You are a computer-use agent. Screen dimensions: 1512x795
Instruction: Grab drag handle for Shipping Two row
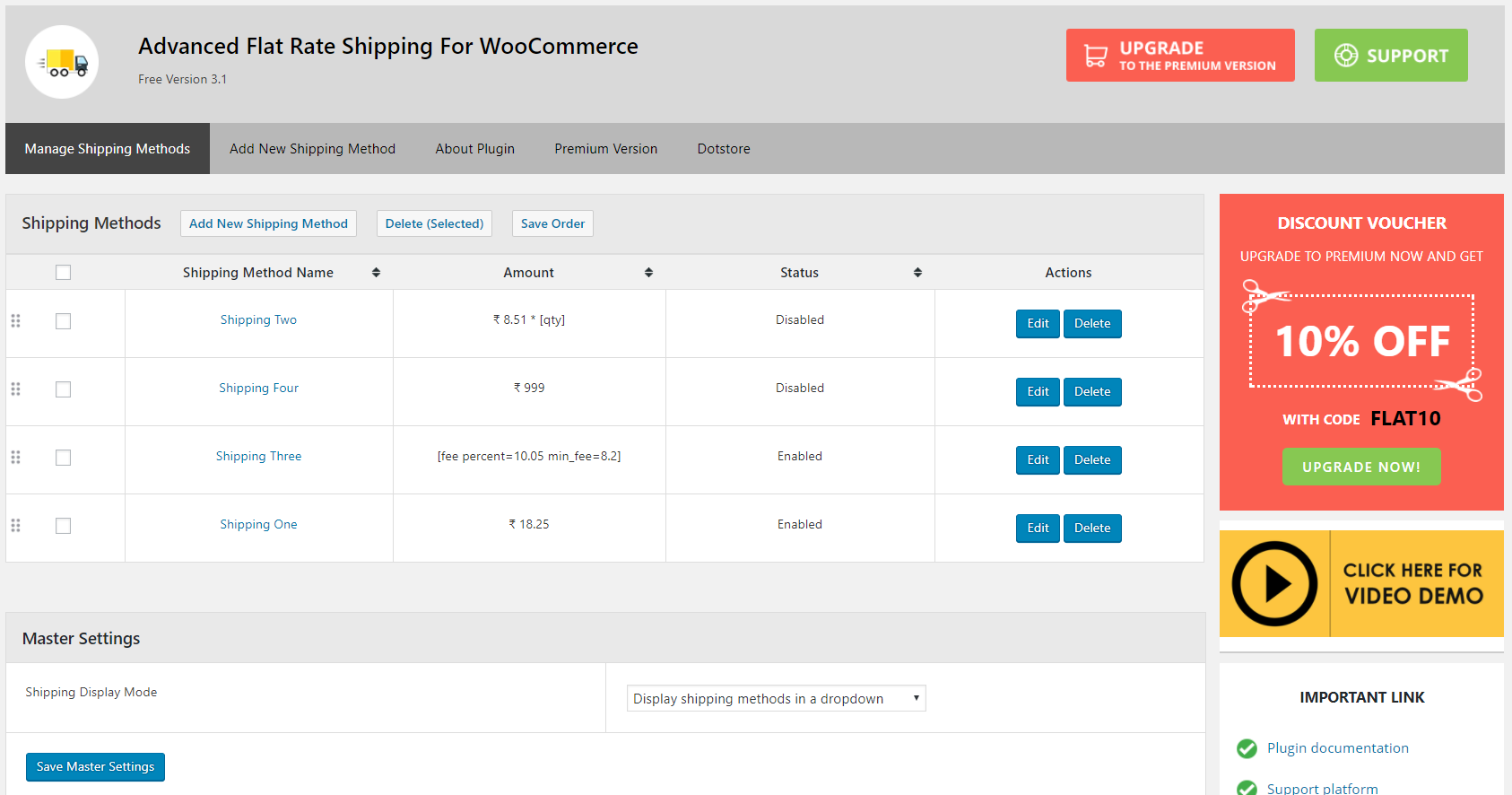pos(15,320)
